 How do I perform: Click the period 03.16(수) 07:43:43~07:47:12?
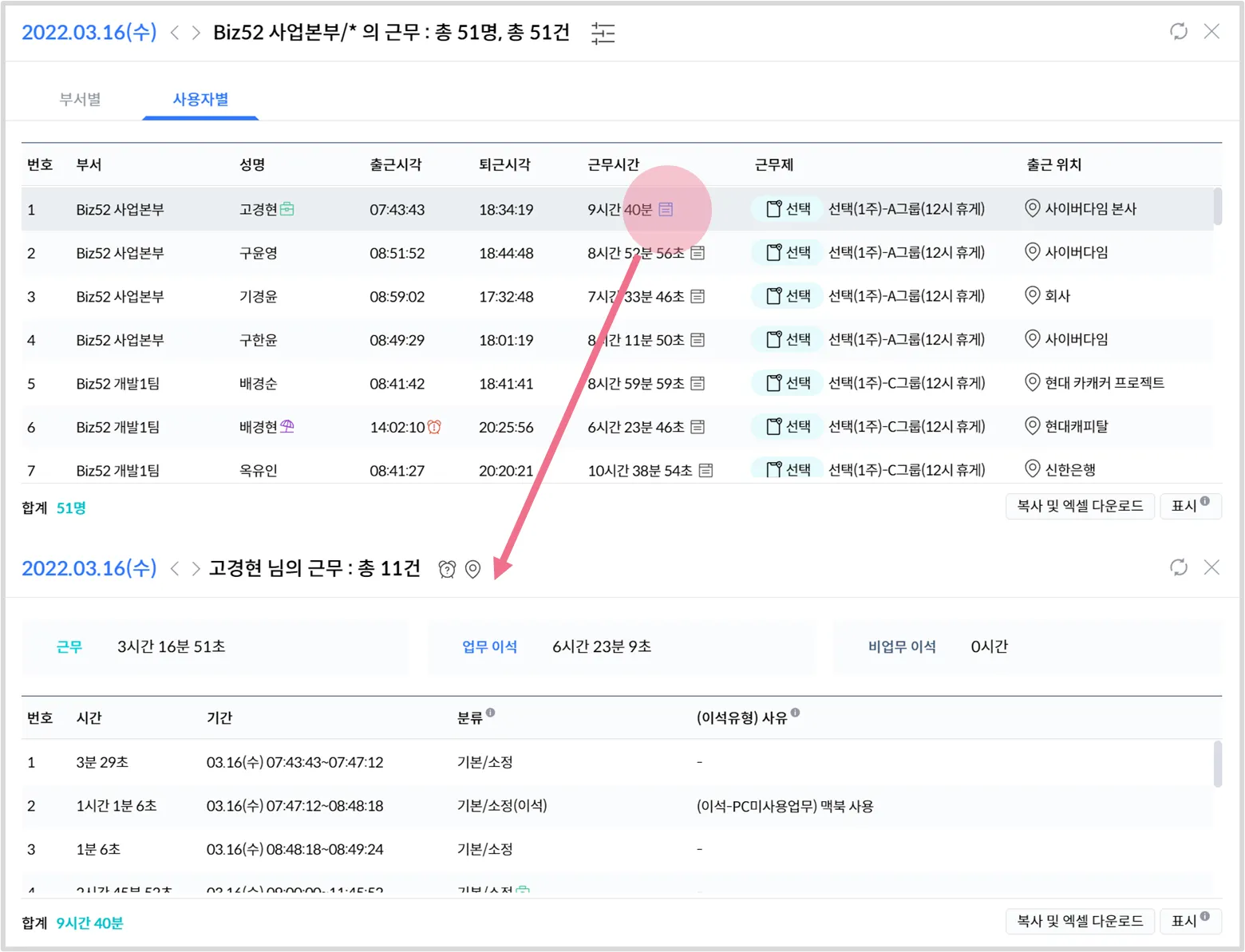coord(294,762)
